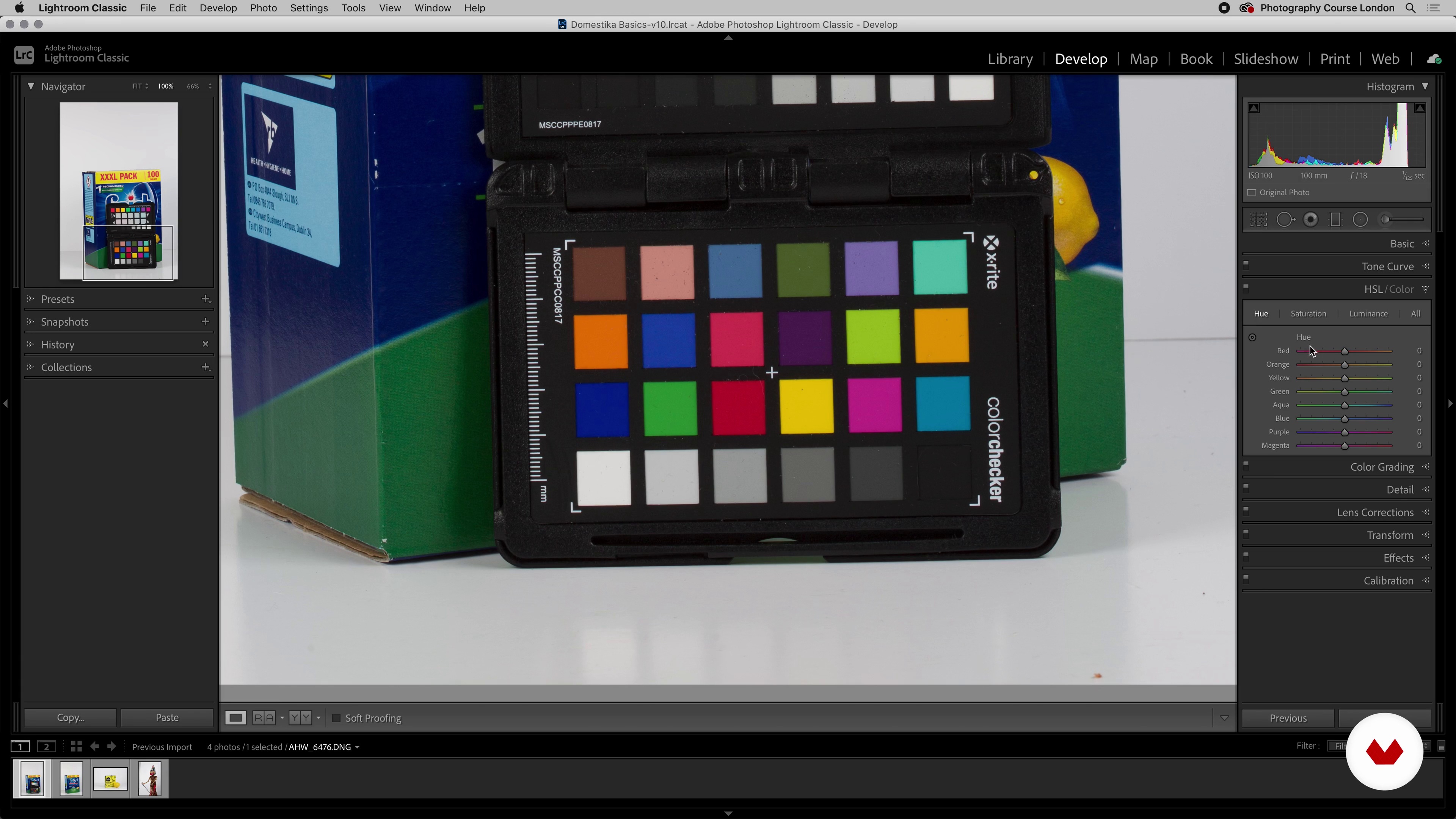Open the main window display button 1
The width and height of the screenshot is (1456, 819).
coord(20,747)
